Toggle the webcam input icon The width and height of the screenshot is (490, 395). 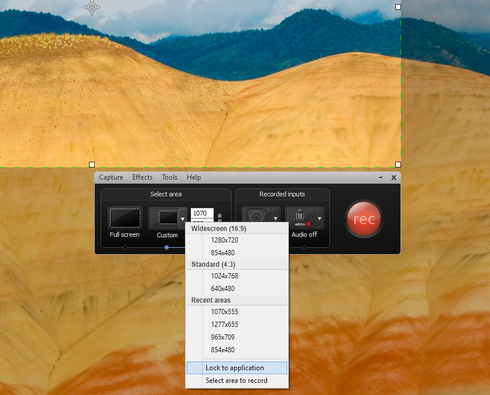pyautogui.click(x=256, y=215)
